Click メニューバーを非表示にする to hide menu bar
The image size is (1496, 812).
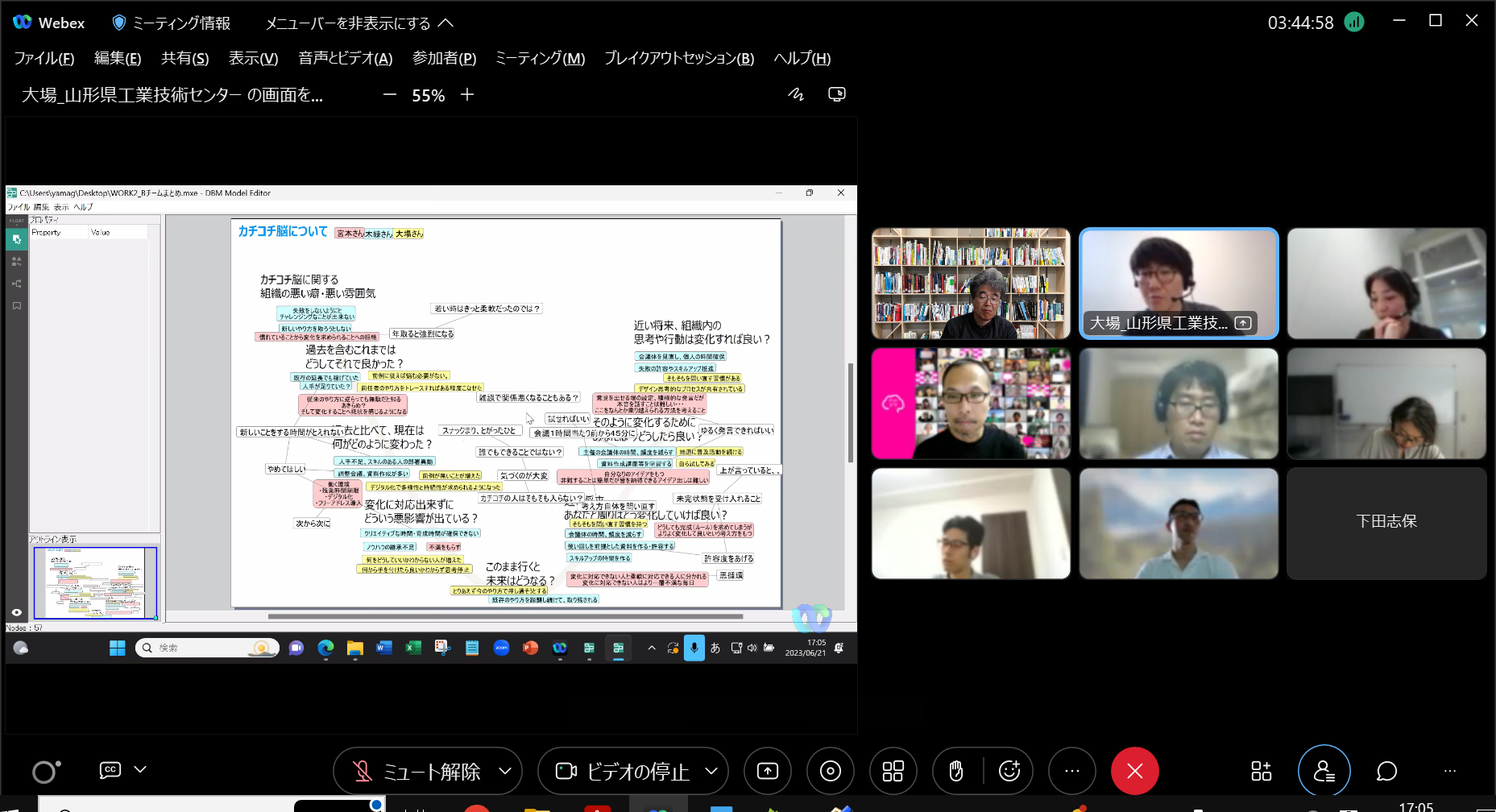click(x=359, y=23)
